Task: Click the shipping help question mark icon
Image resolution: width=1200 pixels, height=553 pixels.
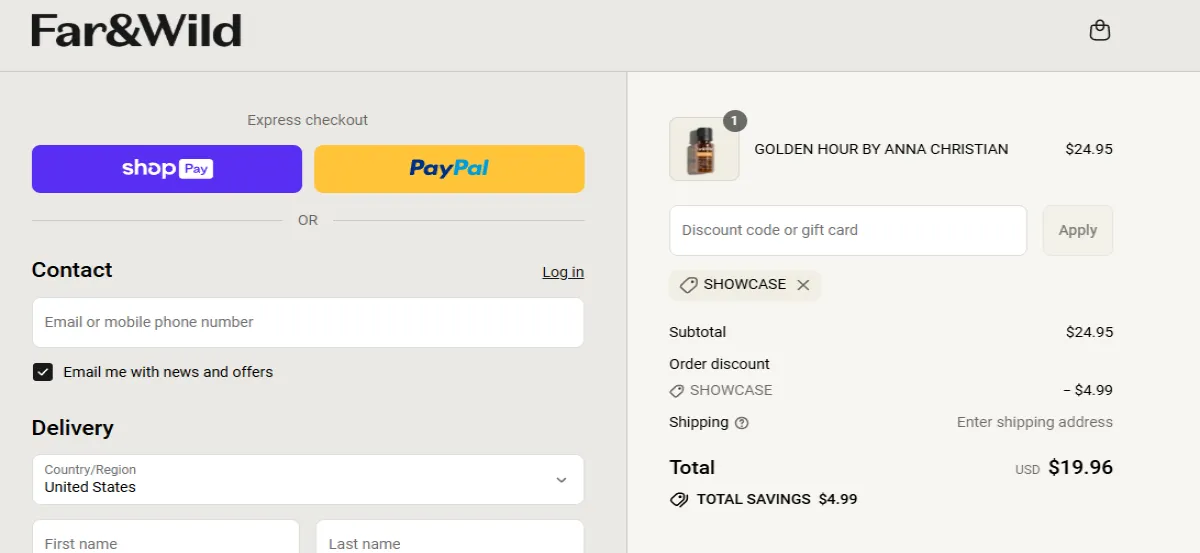Action: click(741, 423)
